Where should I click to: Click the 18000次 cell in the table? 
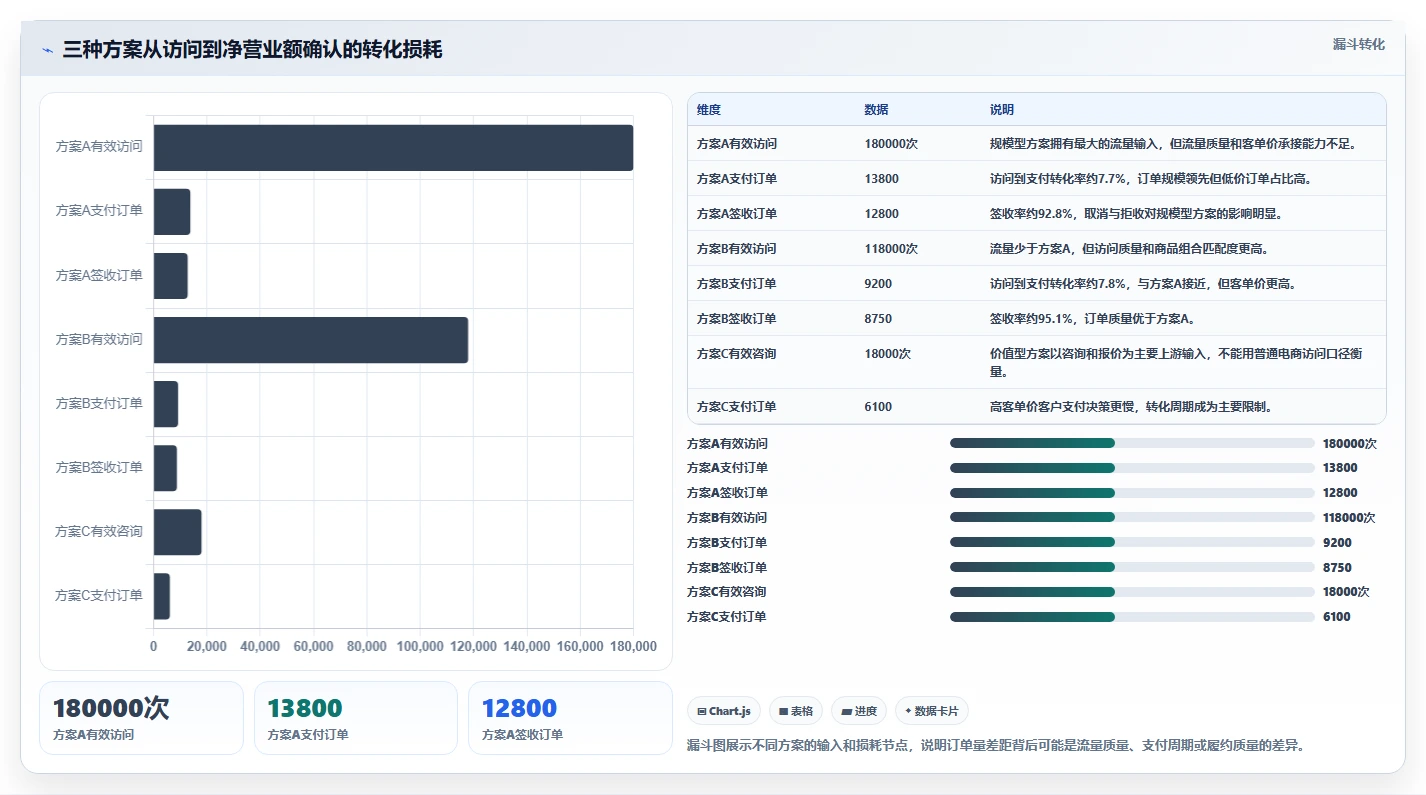click(x=888, y=354)
